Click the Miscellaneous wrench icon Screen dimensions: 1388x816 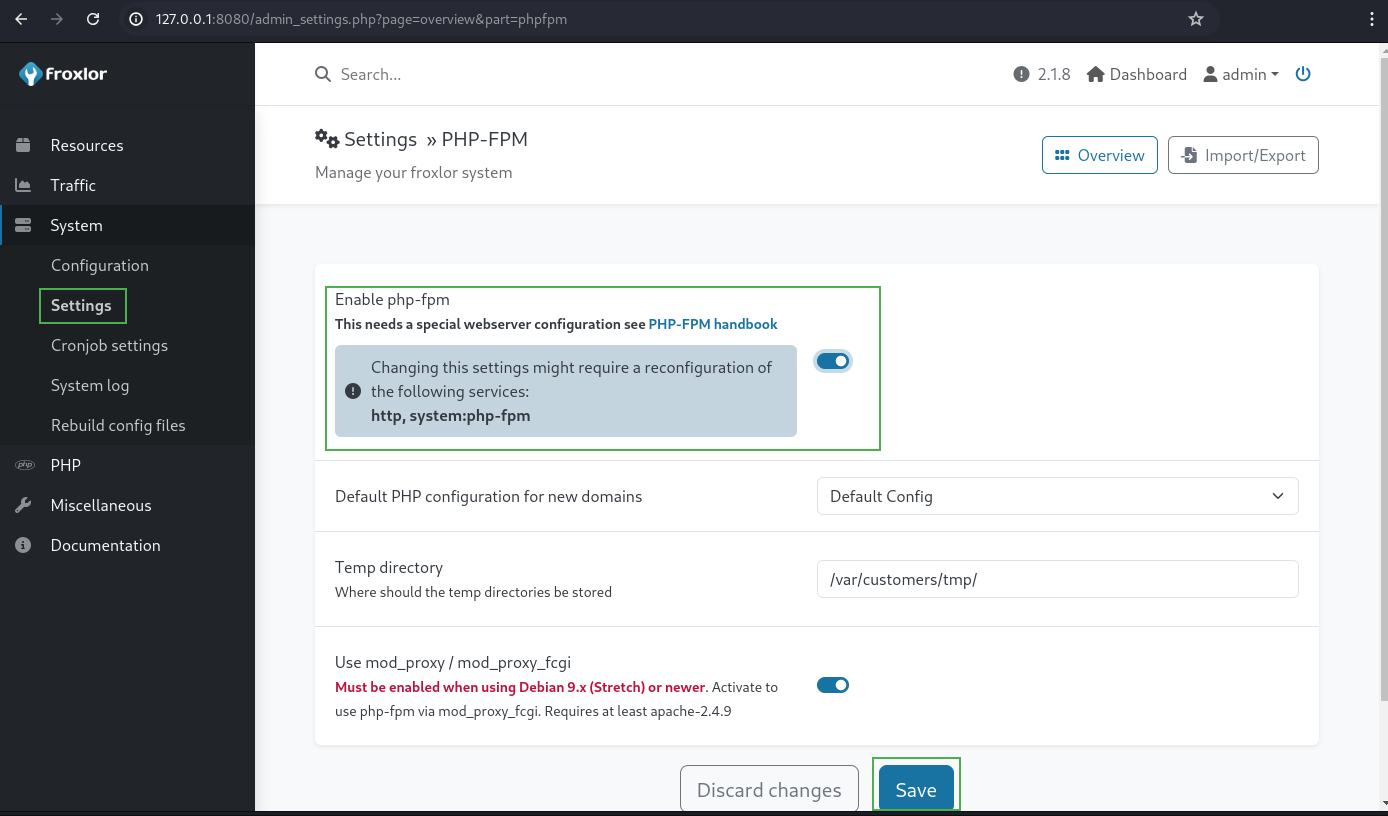[23, 505]
